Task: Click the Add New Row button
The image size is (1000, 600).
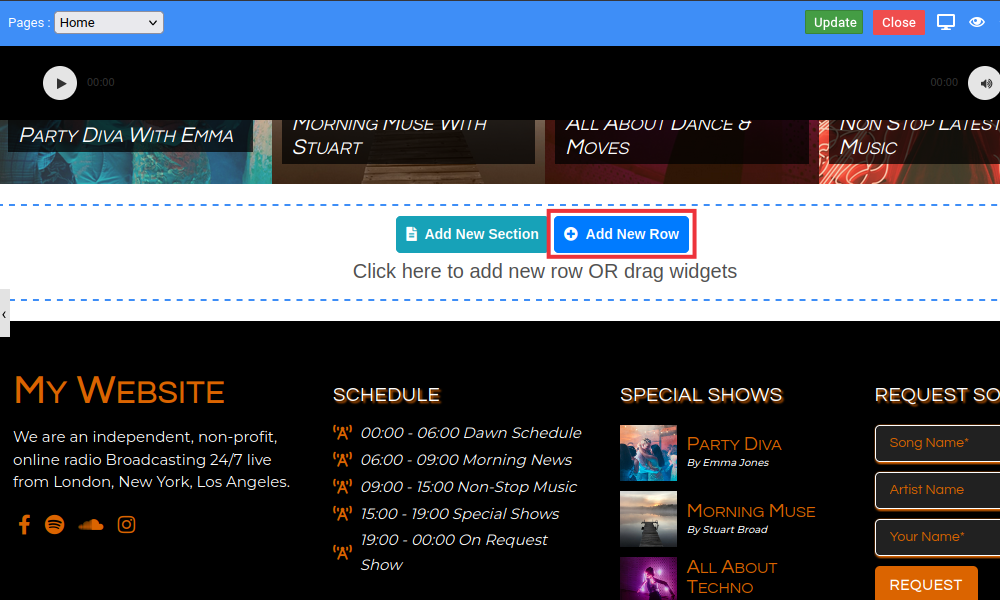Action: point(622,234)
